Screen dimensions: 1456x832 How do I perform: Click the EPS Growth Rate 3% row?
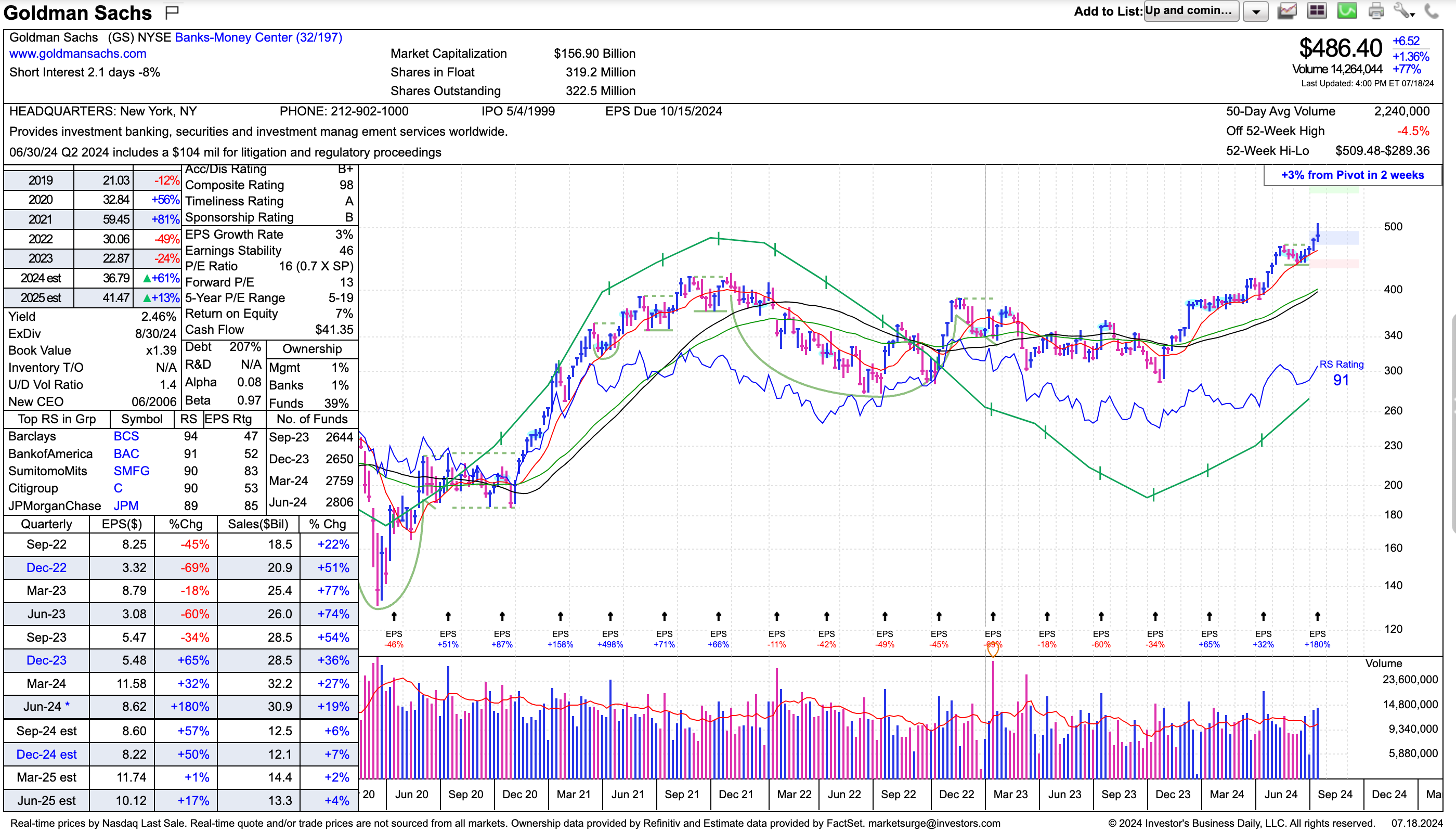click(x=269, y=235)
